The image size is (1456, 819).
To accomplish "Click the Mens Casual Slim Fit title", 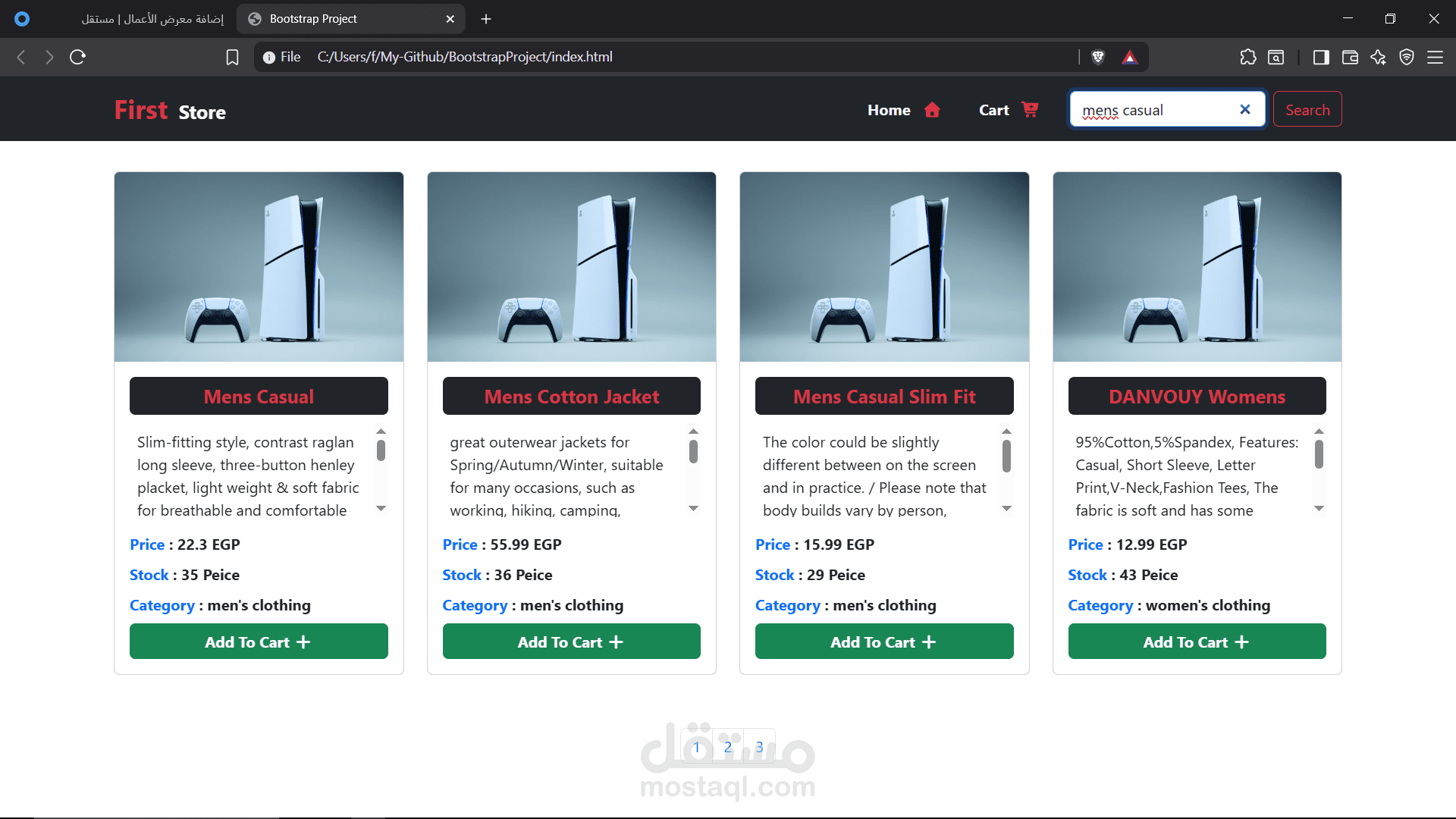I will click(884, 396).
